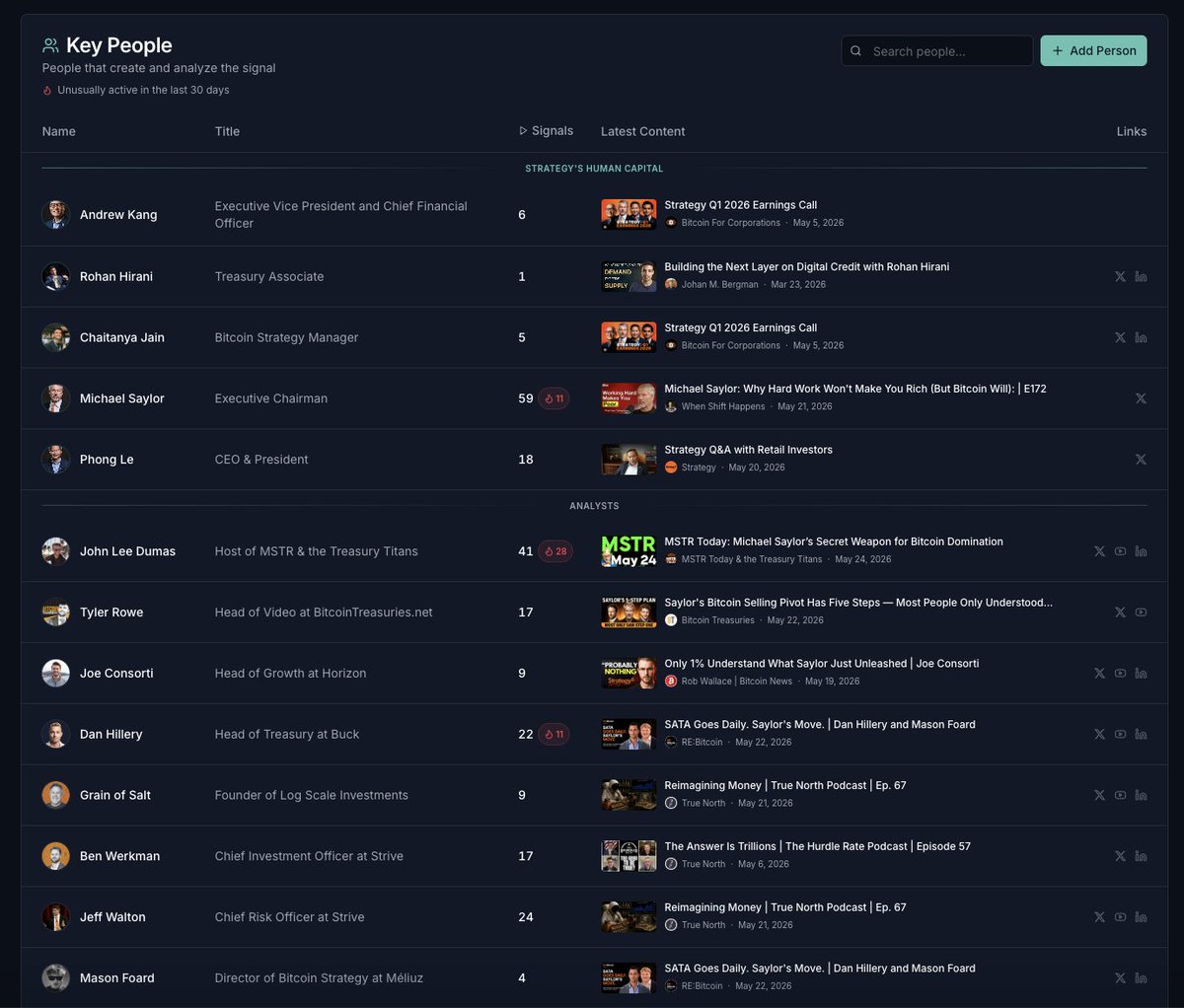Screen dimensions: 1184x1008
Task: Click John Lee Dumas's hot signals badge 28
Action: pos(554,551)
